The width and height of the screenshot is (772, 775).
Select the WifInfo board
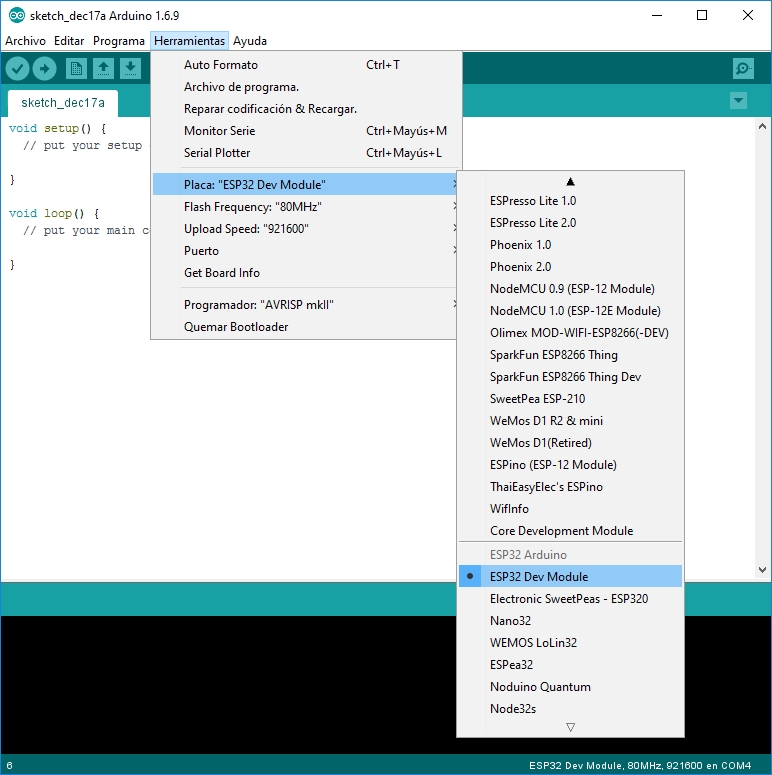[570, 509]
